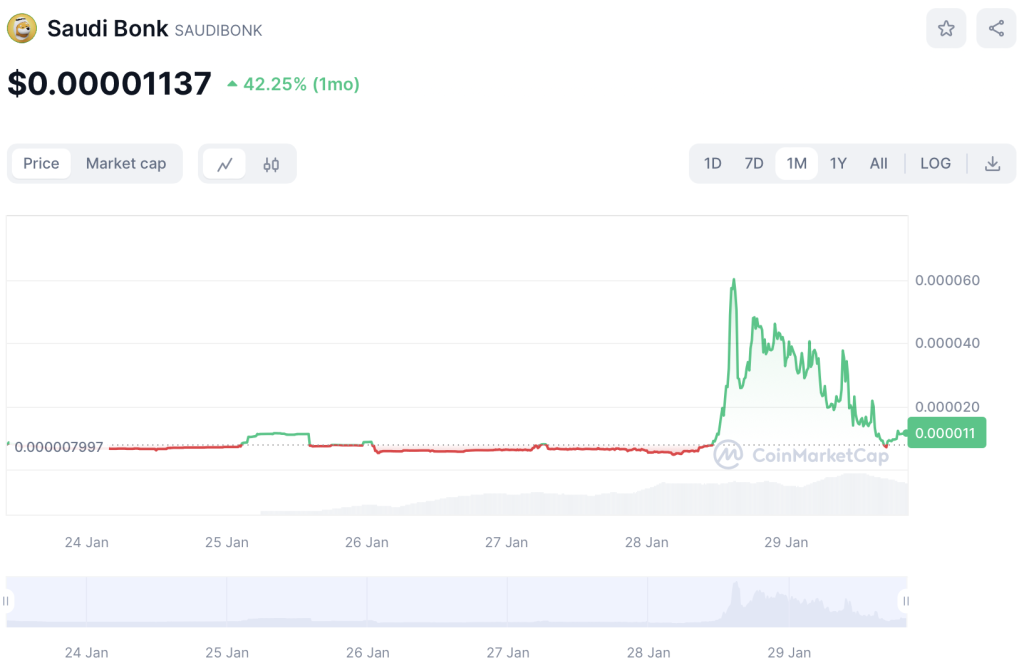
Task: Select the Market cap tab
Action: point(126,164)
